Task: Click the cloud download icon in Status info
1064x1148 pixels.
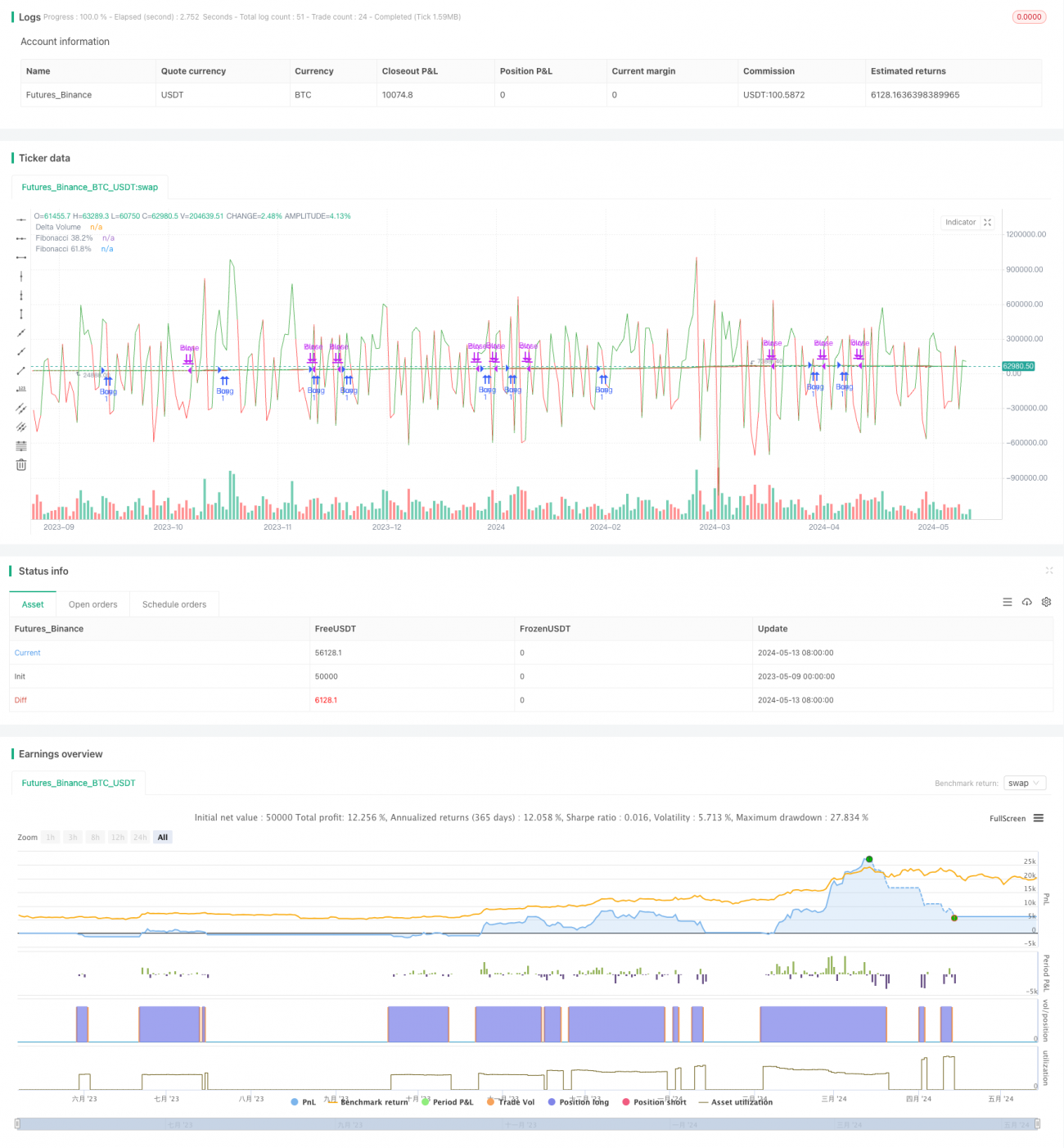Action: click(x=1026, y=602)
